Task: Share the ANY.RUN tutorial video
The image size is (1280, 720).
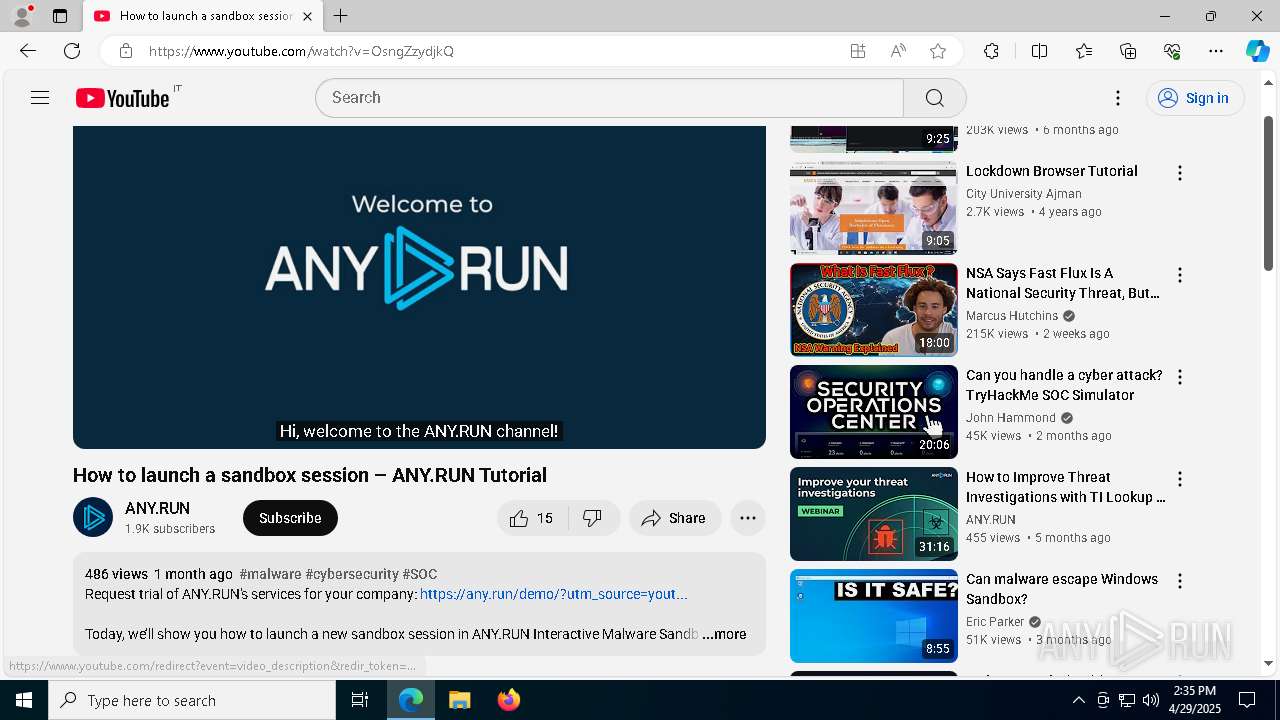Action: [674, 518]
